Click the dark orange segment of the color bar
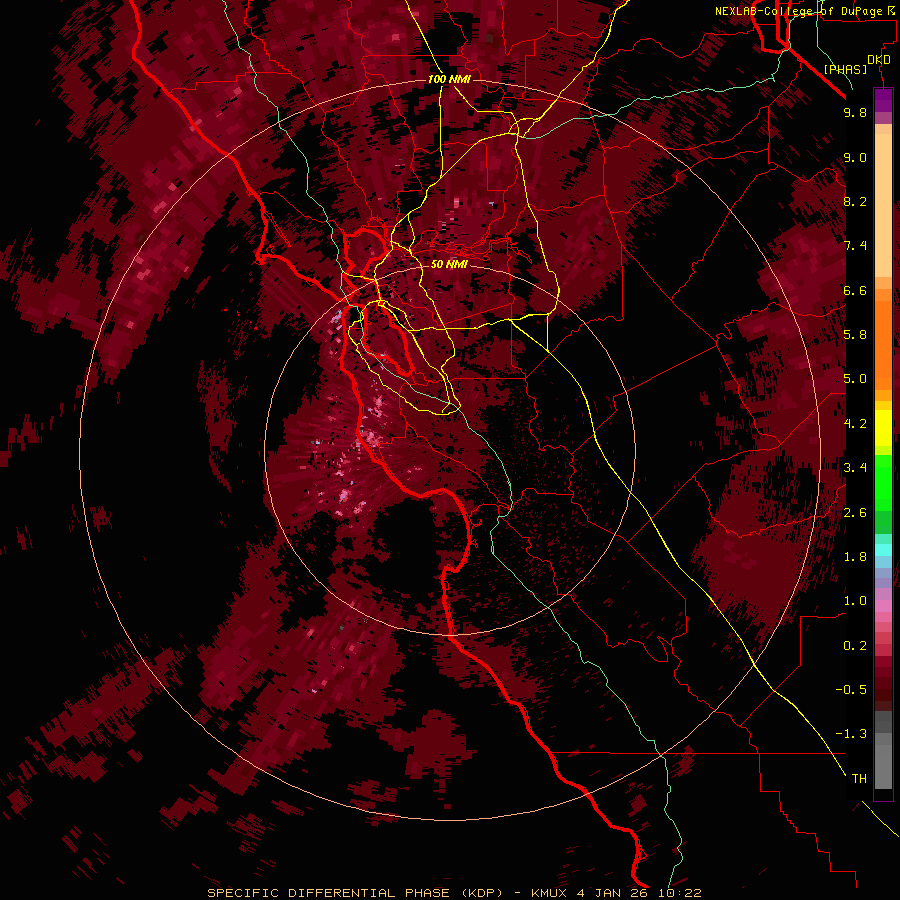Viewport: 900px width, 900px height. [883, 346]
